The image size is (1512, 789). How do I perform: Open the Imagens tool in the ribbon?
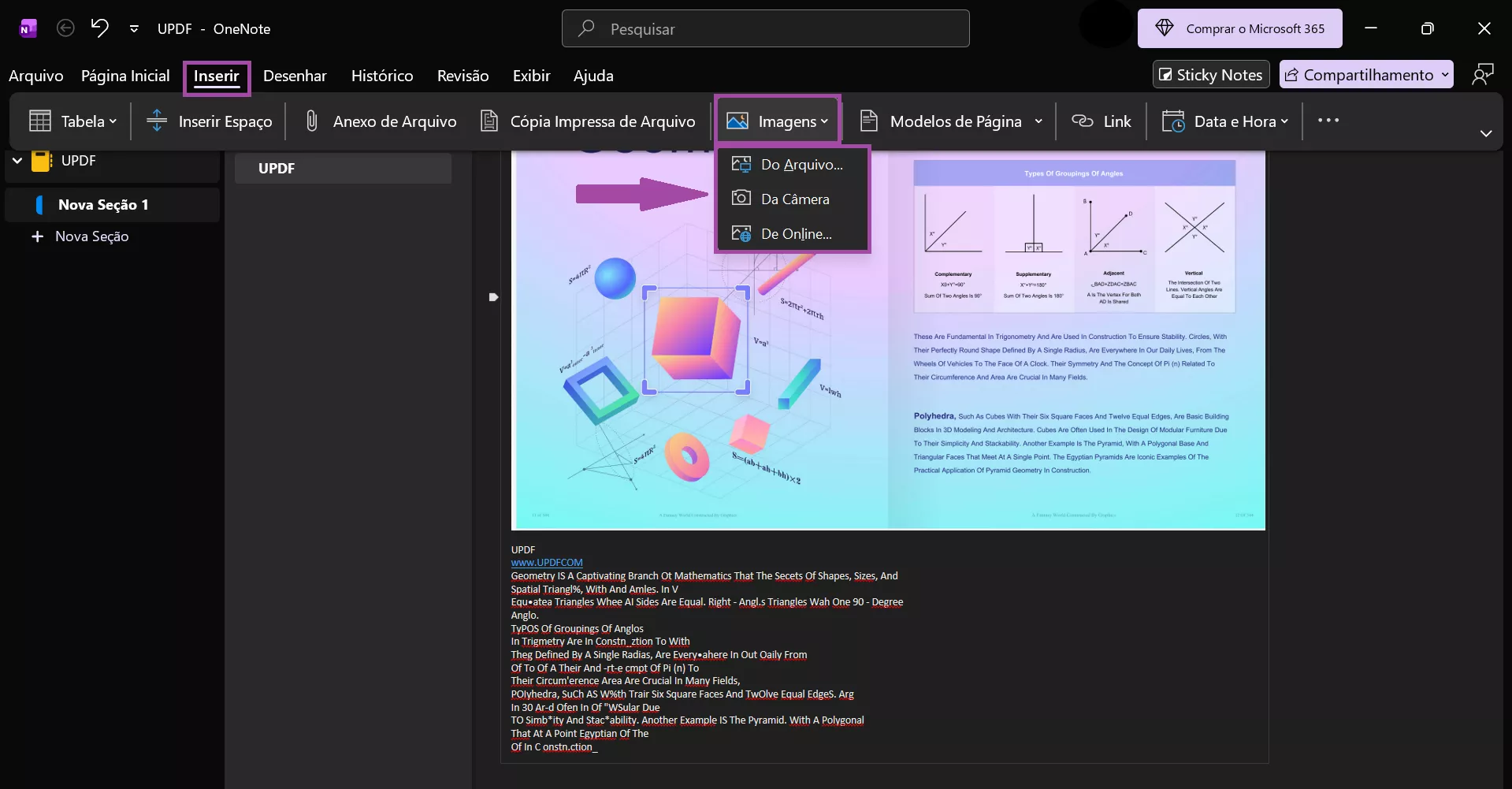tap(777, 121)
